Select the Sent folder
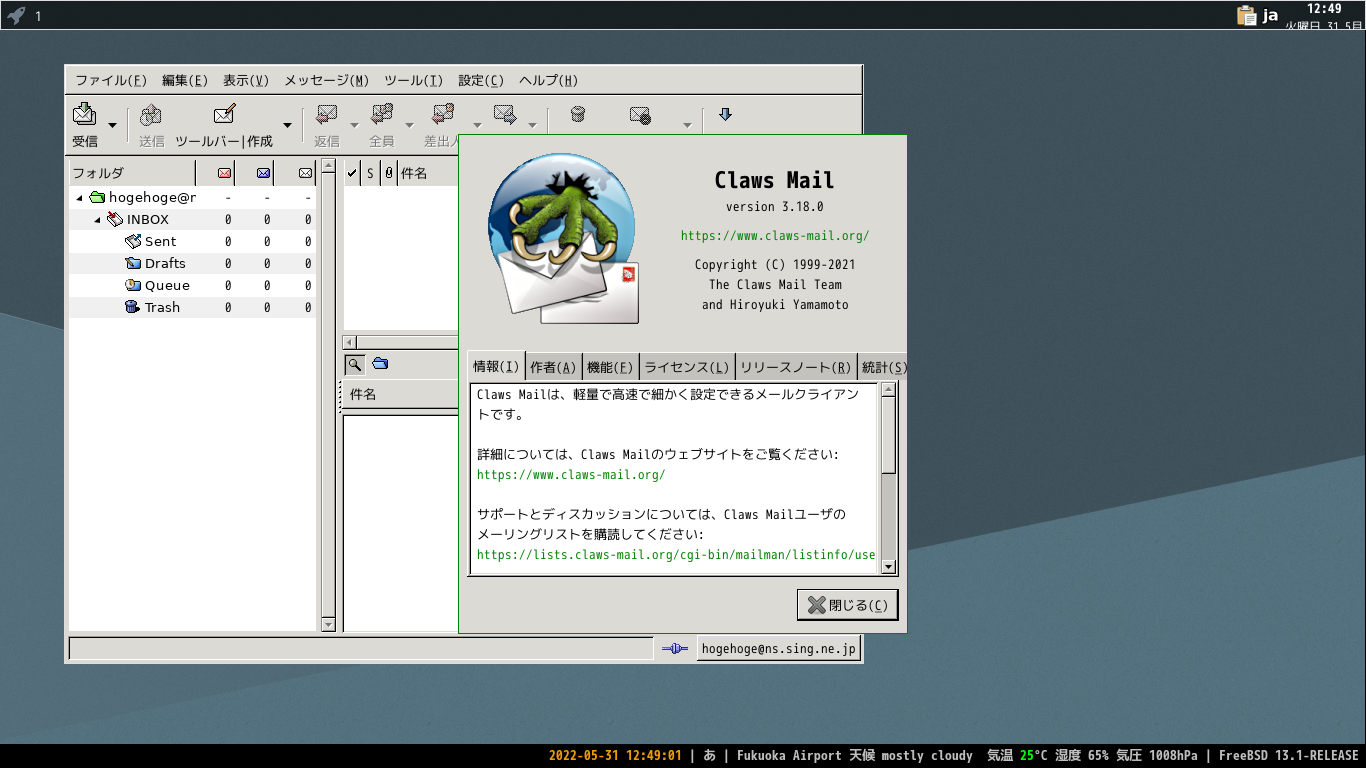 pyautogui.click(x=160, y=242)
